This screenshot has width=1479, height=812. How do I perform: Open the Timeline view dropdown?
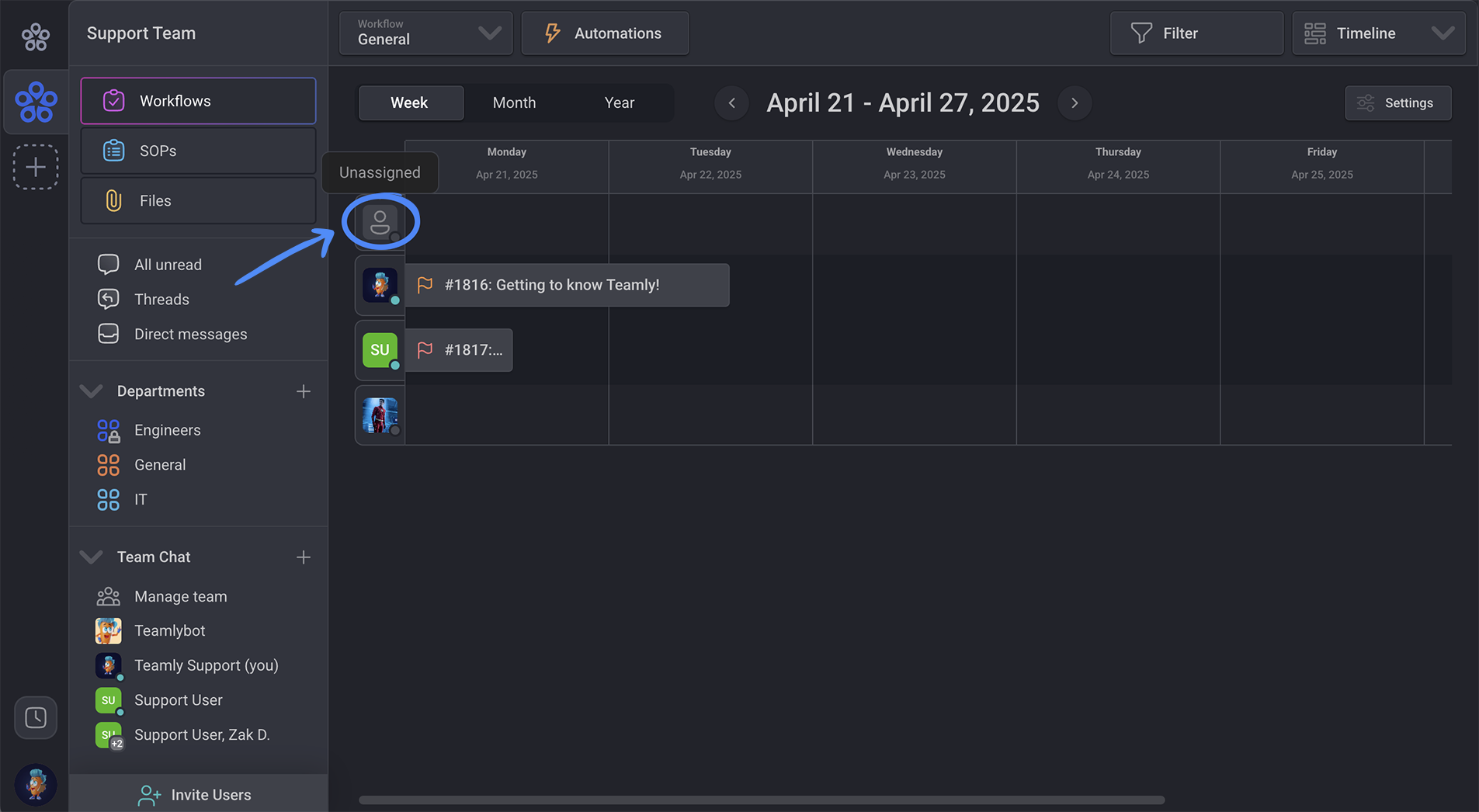coord(1379,33)
